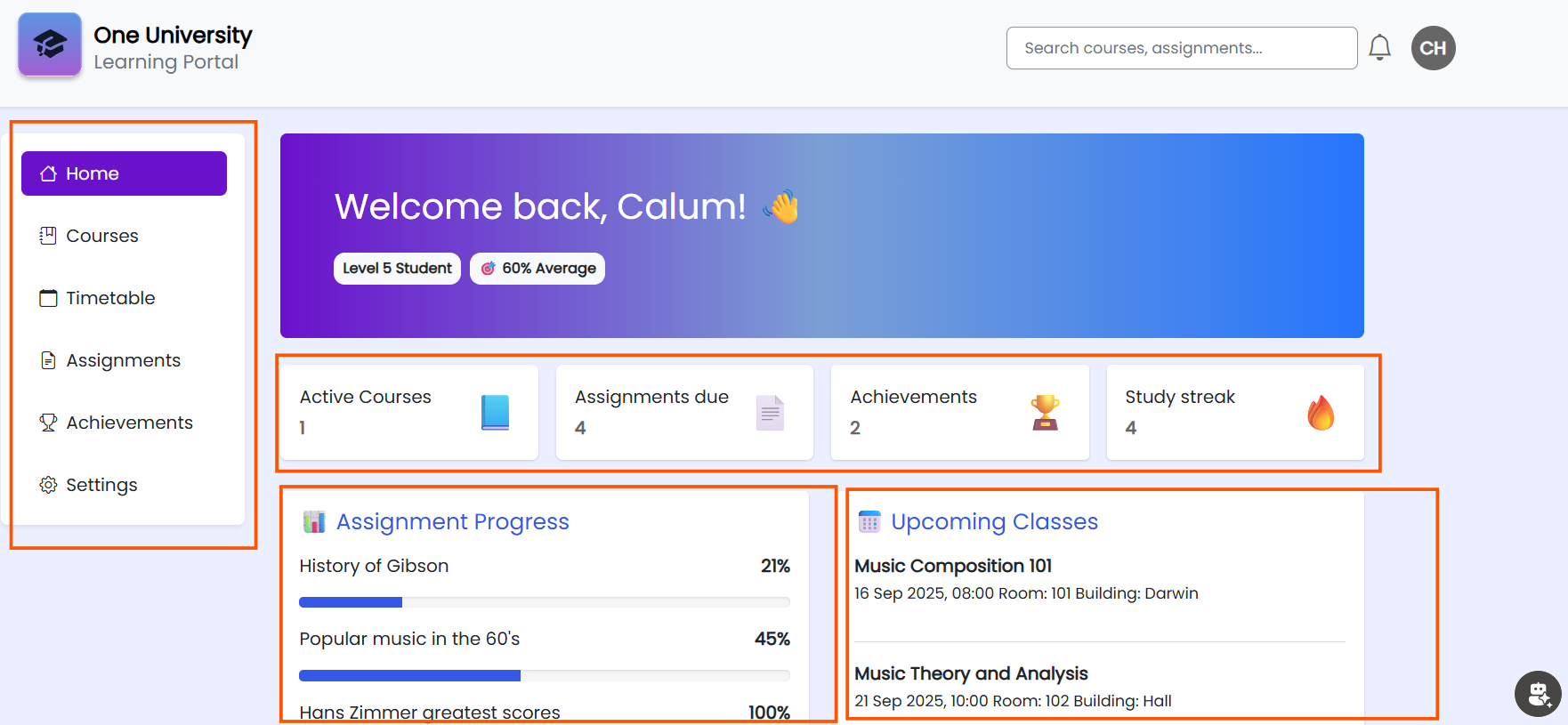Open the One University logo

[x=49, y=44]
